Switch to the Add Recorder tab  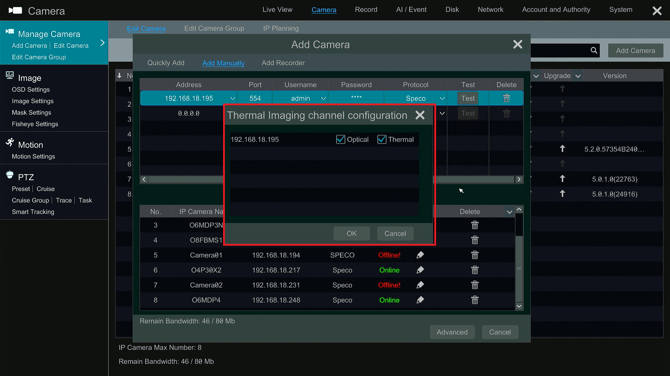[x=283, y=63]
